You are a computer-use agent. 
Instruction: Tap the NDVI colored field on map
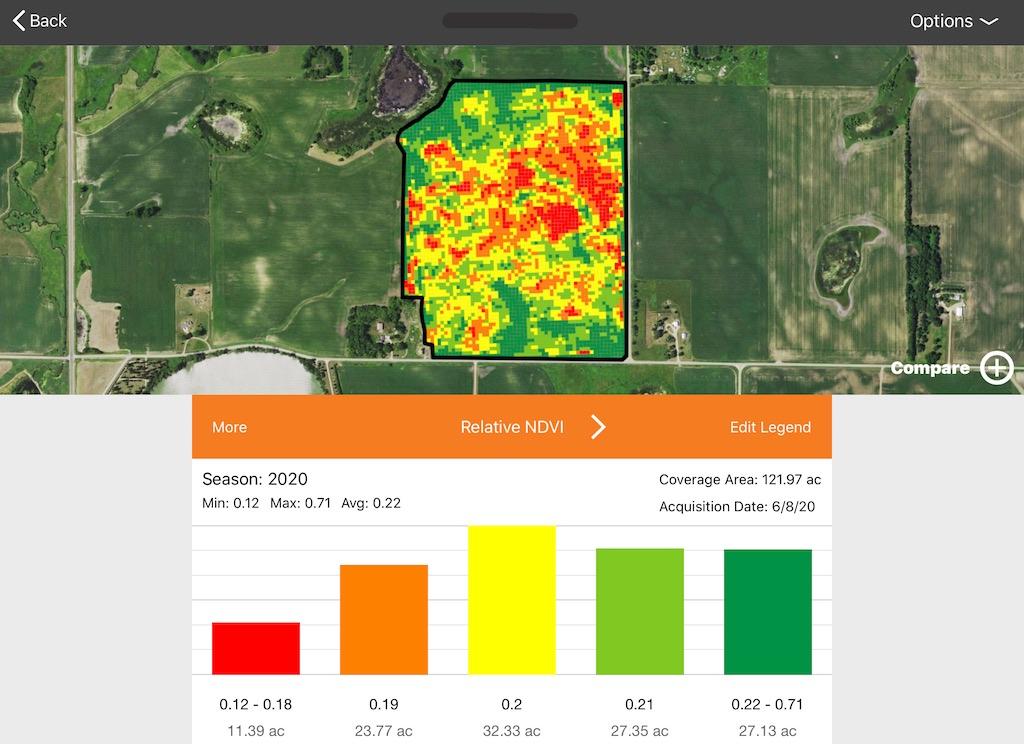pyautogui.click(x=515, y=220)
